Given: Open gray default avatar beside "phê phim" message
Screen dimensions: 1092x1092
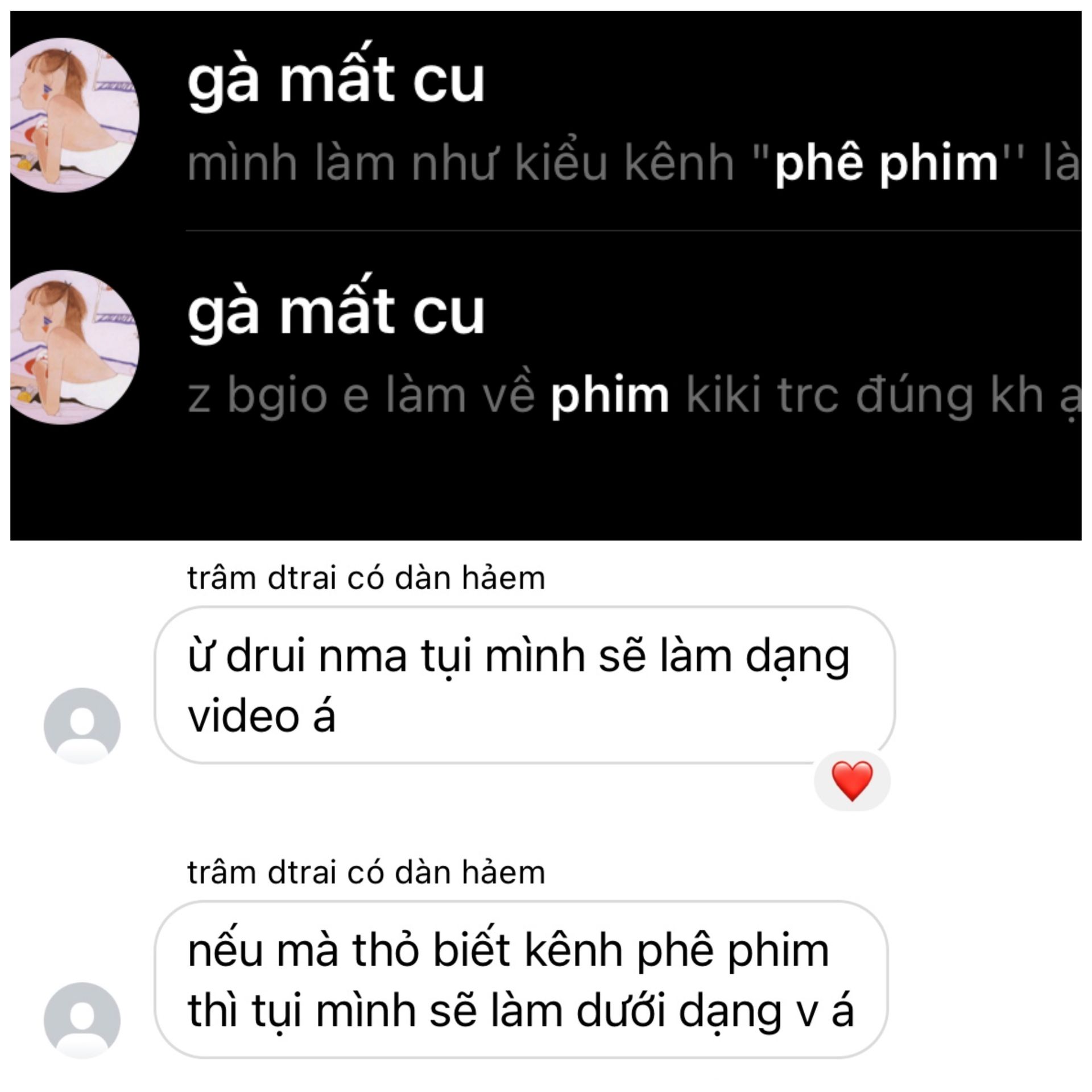Looking at the screenshot, I should (82, 1020).
